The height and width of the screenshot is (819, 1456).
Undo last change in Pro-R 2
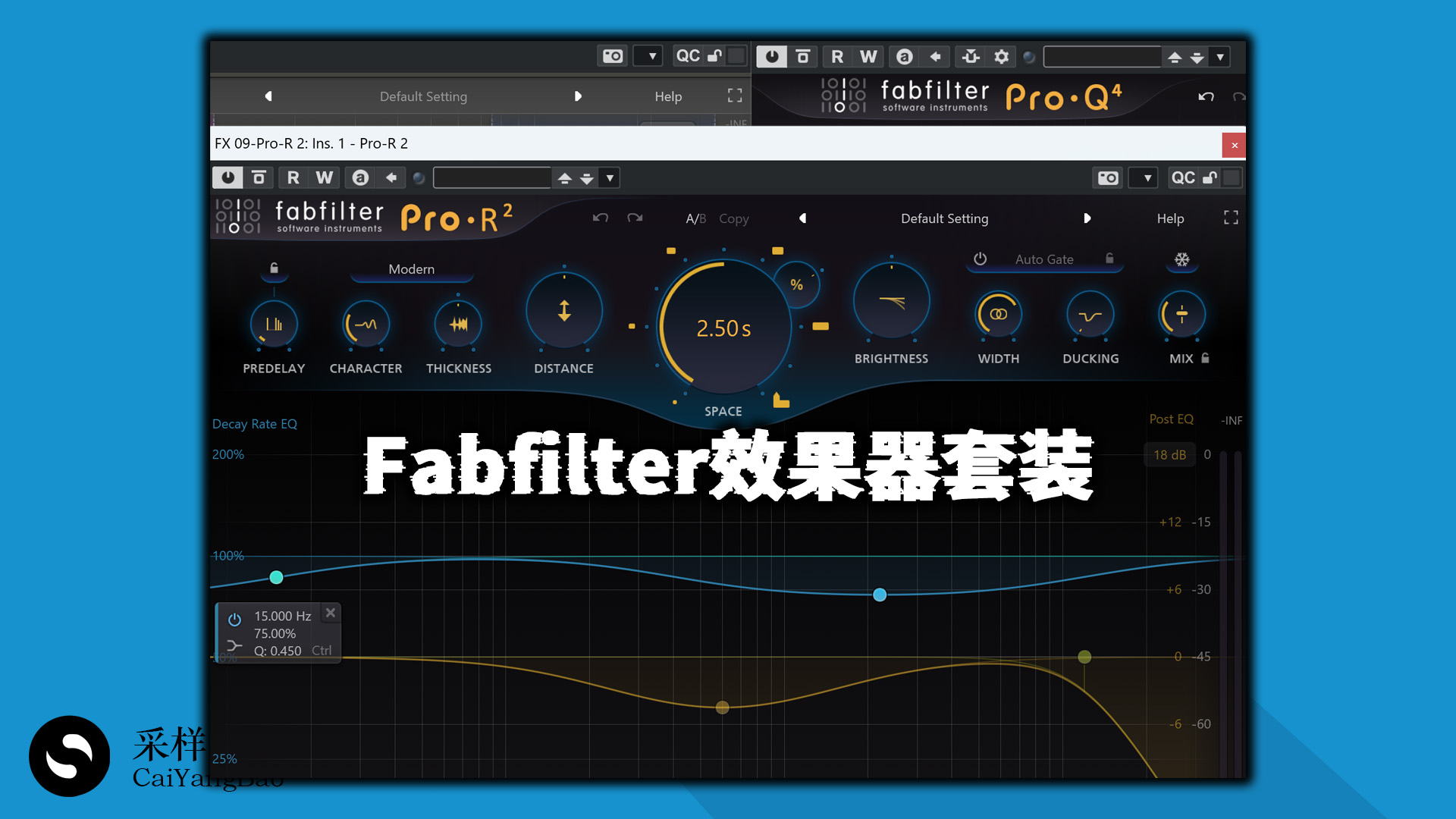click(x=600, y=218)
